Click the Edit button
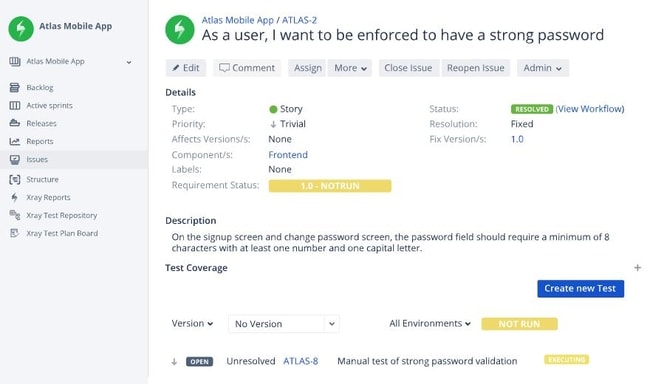This screenshot has width=650, height=384. tap(186, 68)
